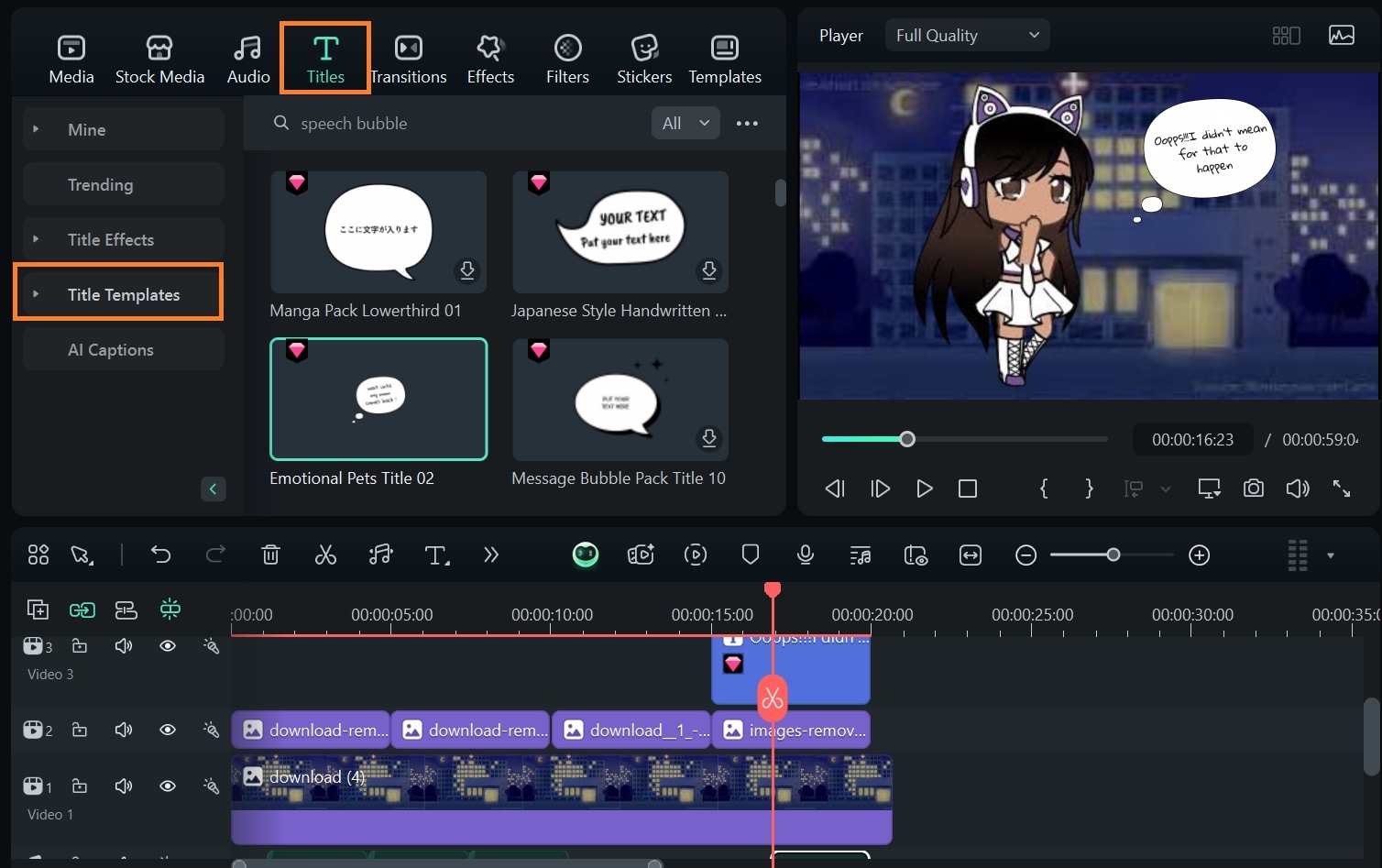Screen dimensions: 1382x868
Task: Choose the timeline selection tool
Action: [x=82, y=555]
